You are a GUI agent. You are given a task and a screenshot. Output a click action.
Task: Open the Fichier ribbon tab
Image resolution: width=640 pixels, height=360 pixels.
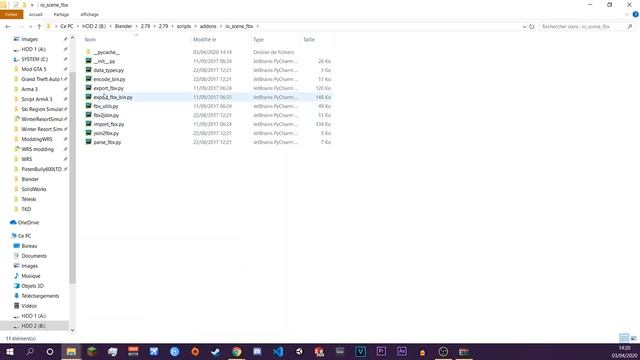click(x=11, y=14)
